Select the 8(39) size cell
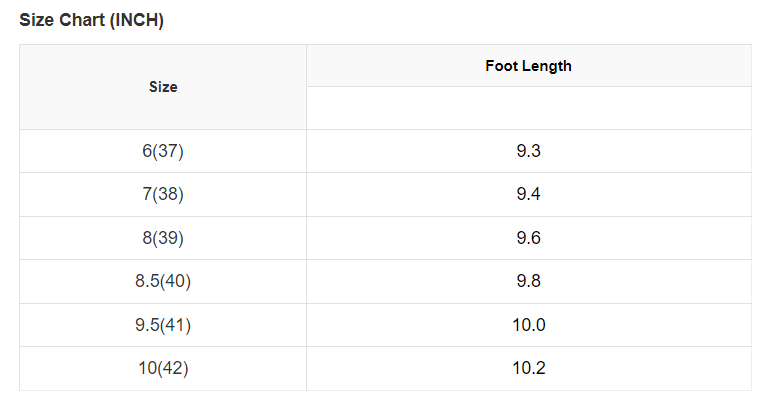769x405 pixels. [x=163, y=238]
